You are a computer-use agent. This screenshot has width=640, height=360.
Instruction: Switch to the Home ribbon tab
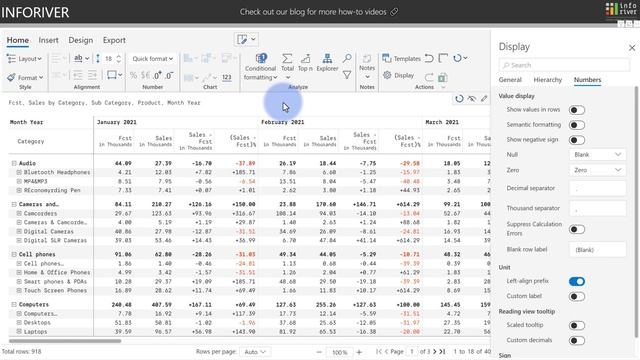click(18, 40)
